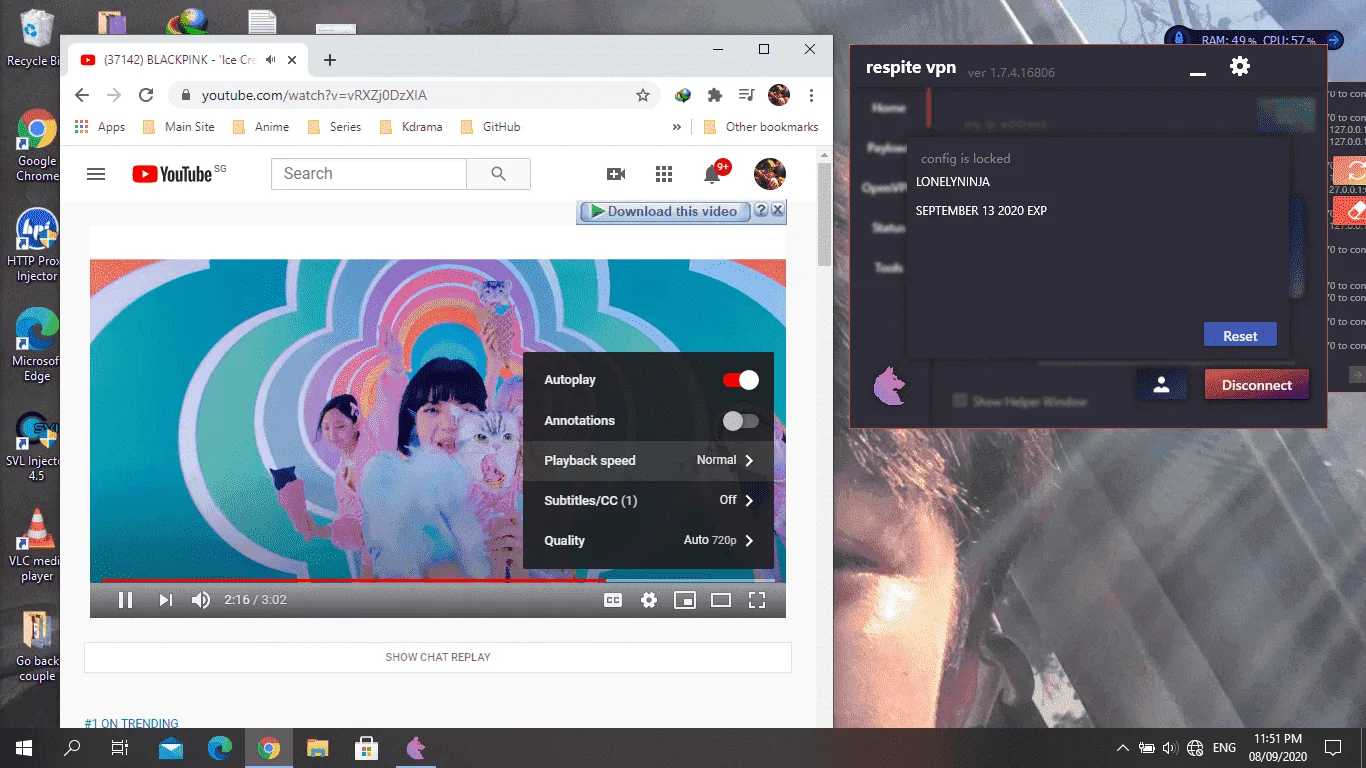Open Main Site bookmark folder

(179, 127)
